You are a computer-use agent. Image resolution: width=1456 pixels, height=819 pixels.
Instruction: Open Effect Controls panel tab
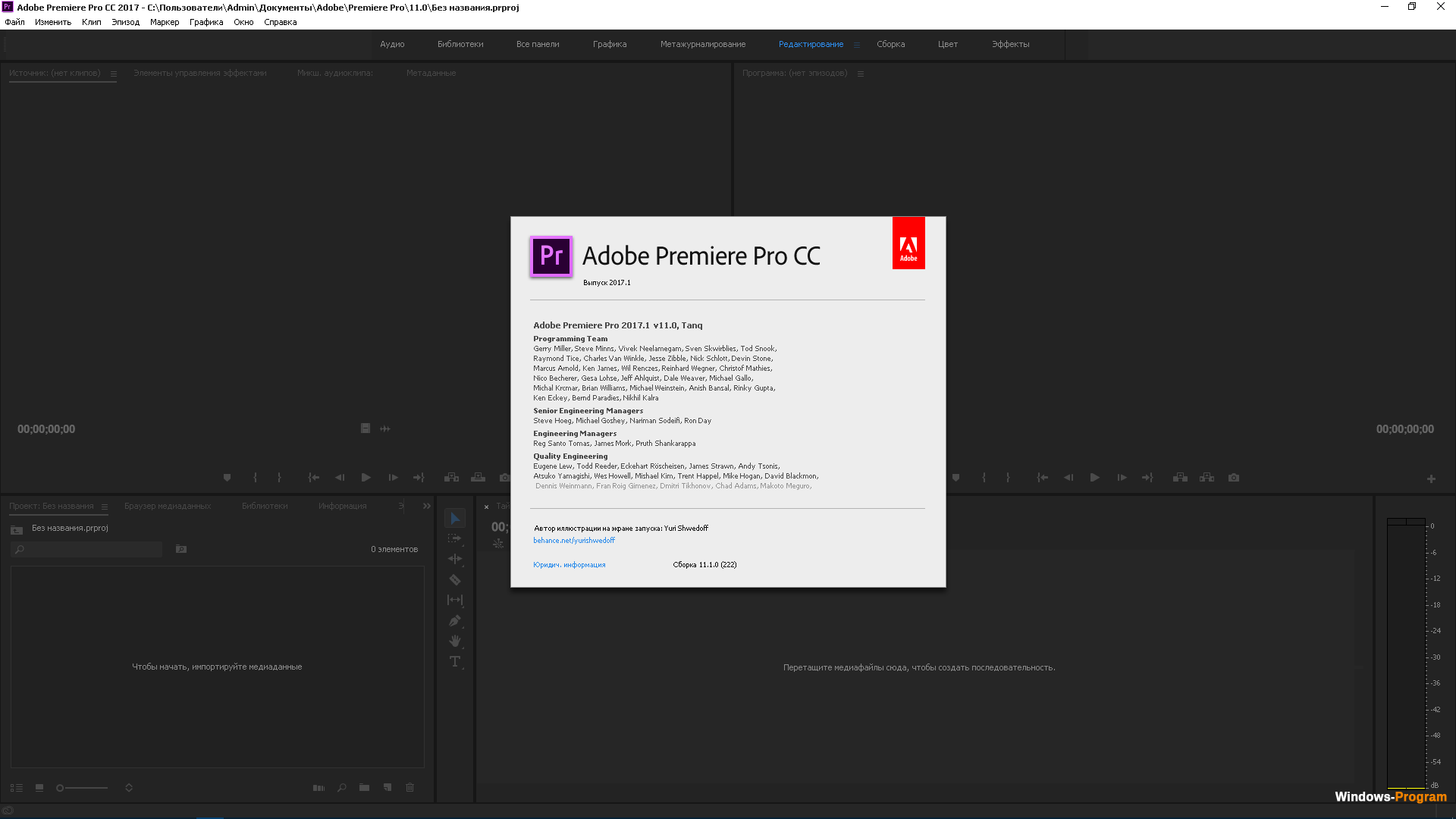(x=200, y=73)
